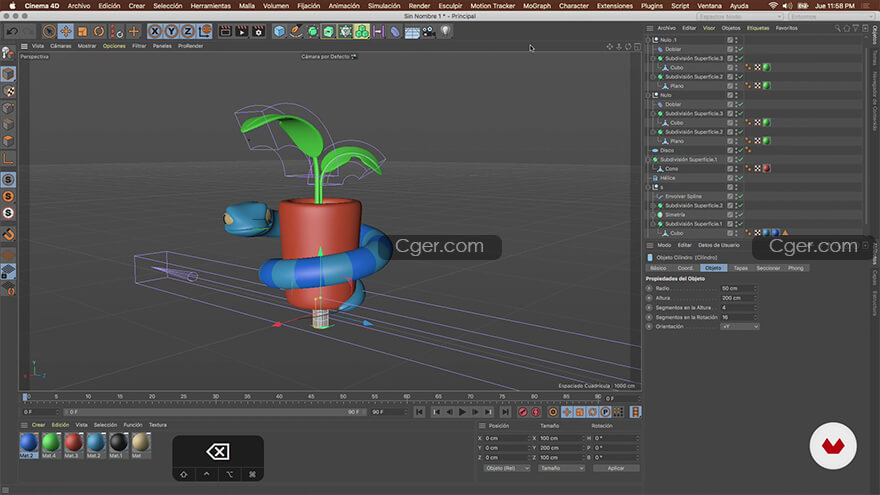Toggle enable checkmark on Disco row
Viewport: 880px width, 495px height.
coord(741,150)
